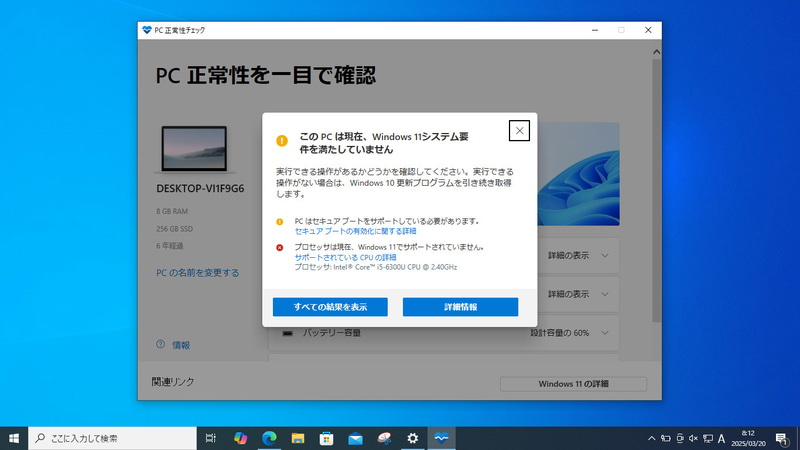Minimize the PC 正常性チェック window

pos(595,30)
